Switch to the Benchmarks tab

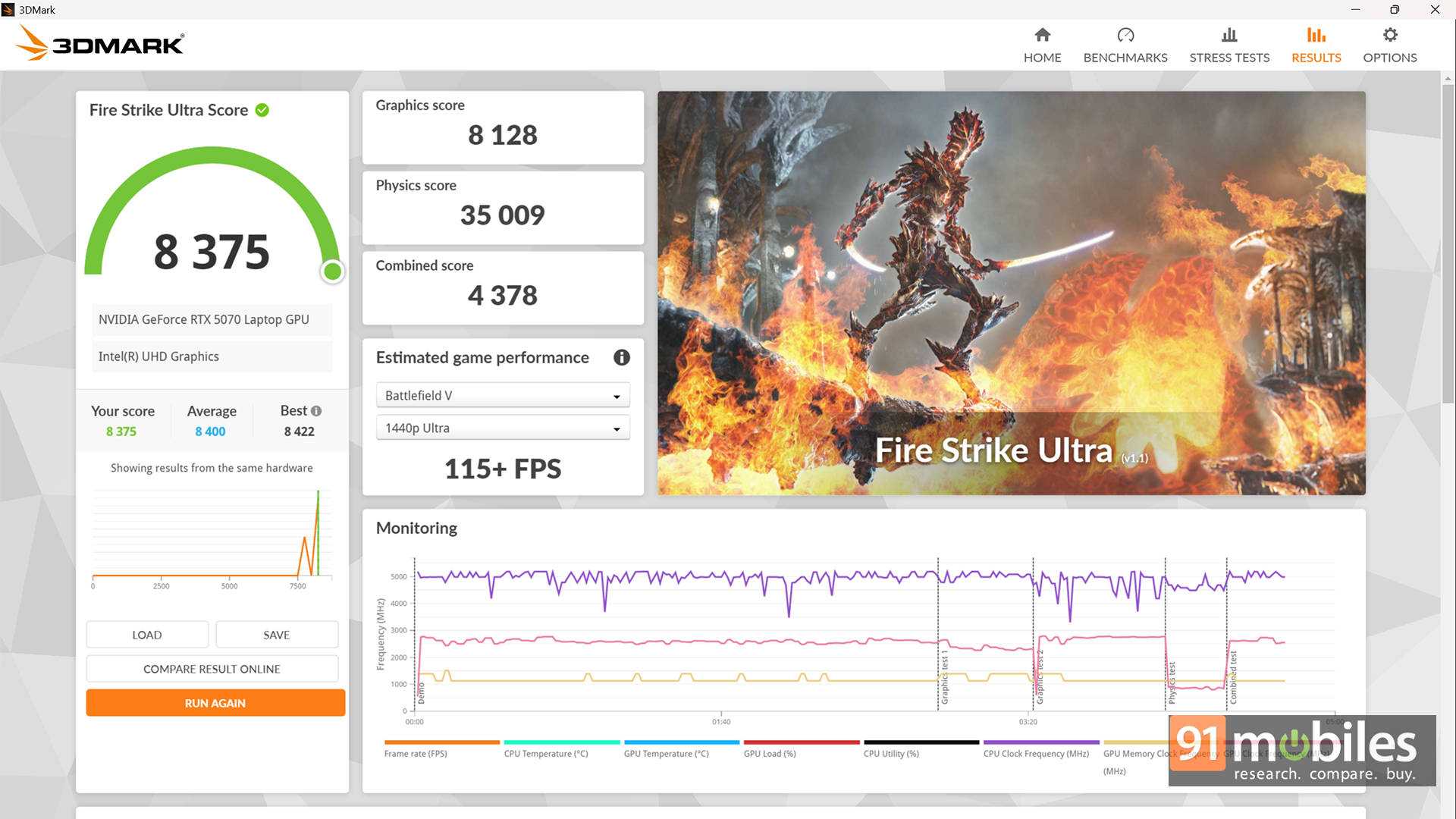(x=1125, y=45)
